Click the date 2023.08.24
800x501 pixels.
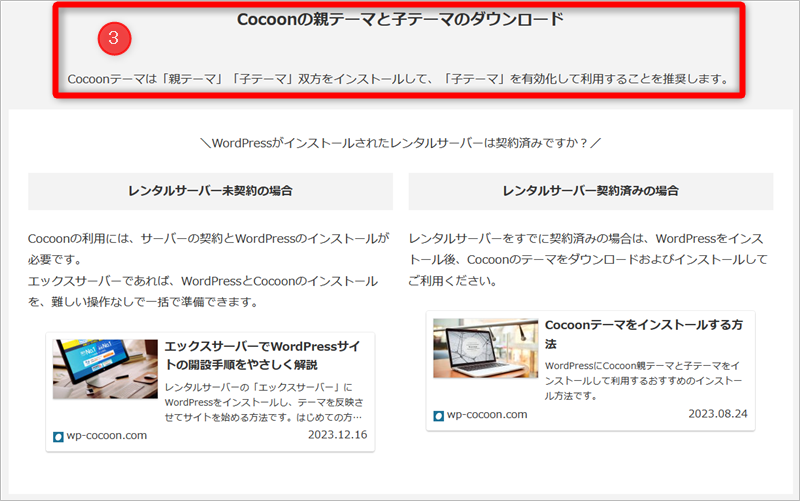coord(718,414)
